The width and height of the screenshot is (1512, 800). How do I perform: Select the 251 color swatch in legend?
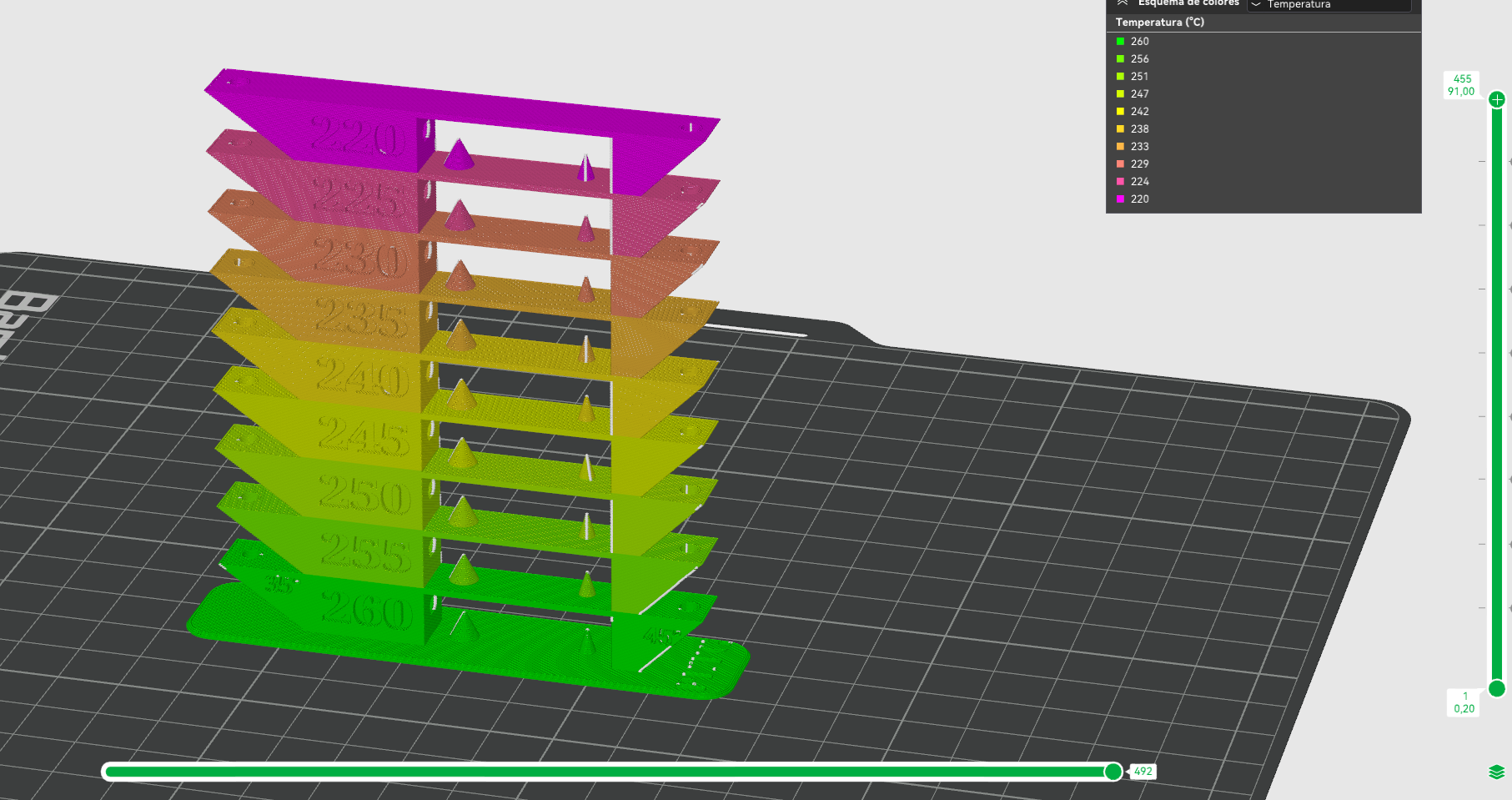coord(1121,76)
